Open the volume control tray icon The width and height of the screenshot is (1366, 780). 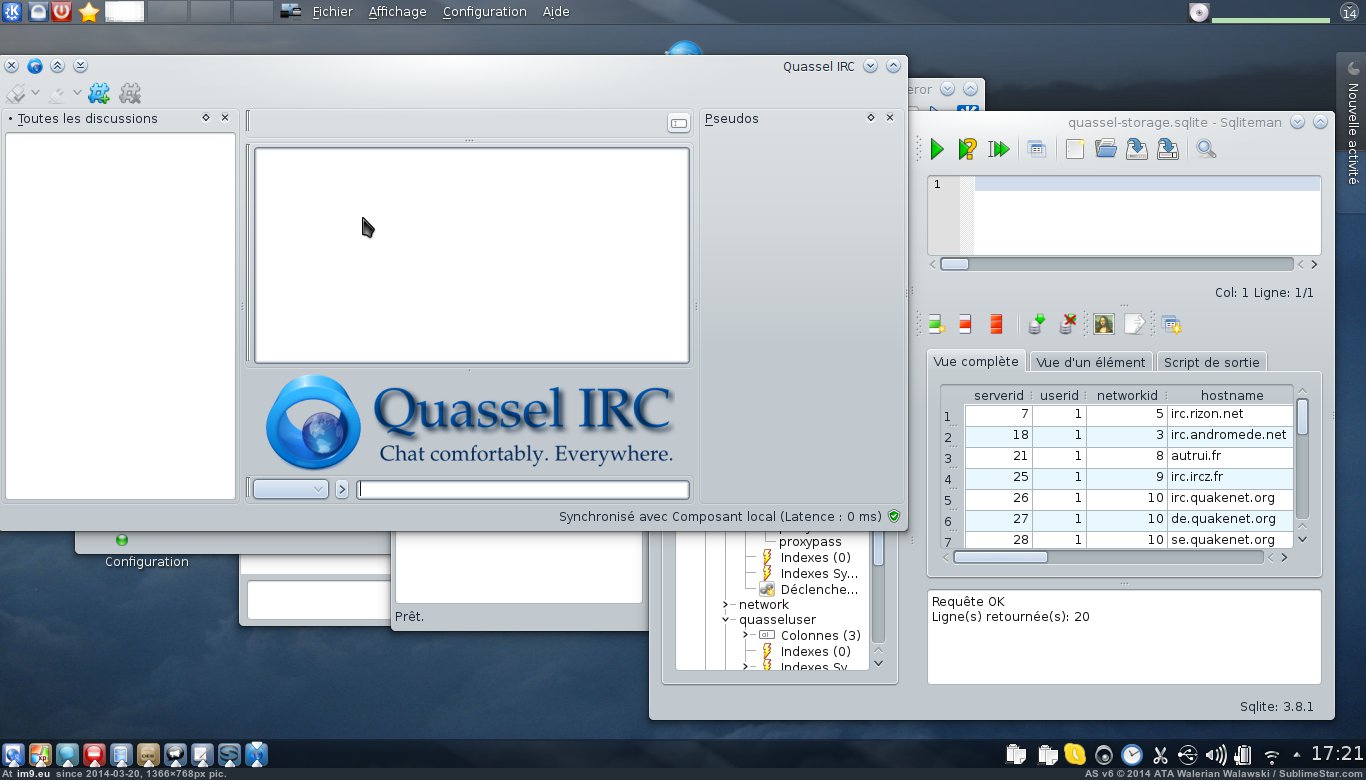pyautogui.click(x=1216, y=755)
